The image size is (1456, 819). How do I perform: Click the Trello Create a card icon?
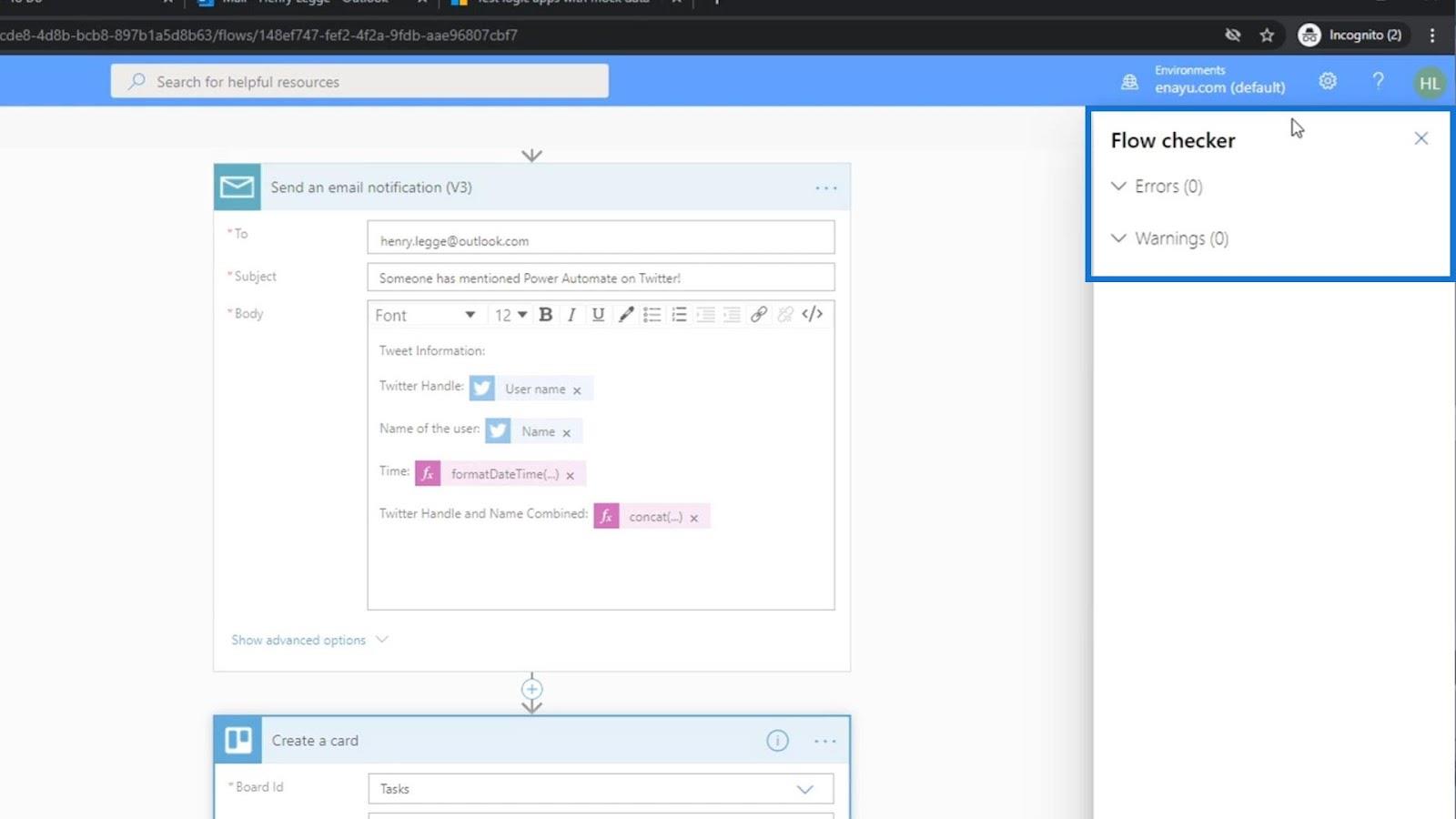(x=238, y=740)
